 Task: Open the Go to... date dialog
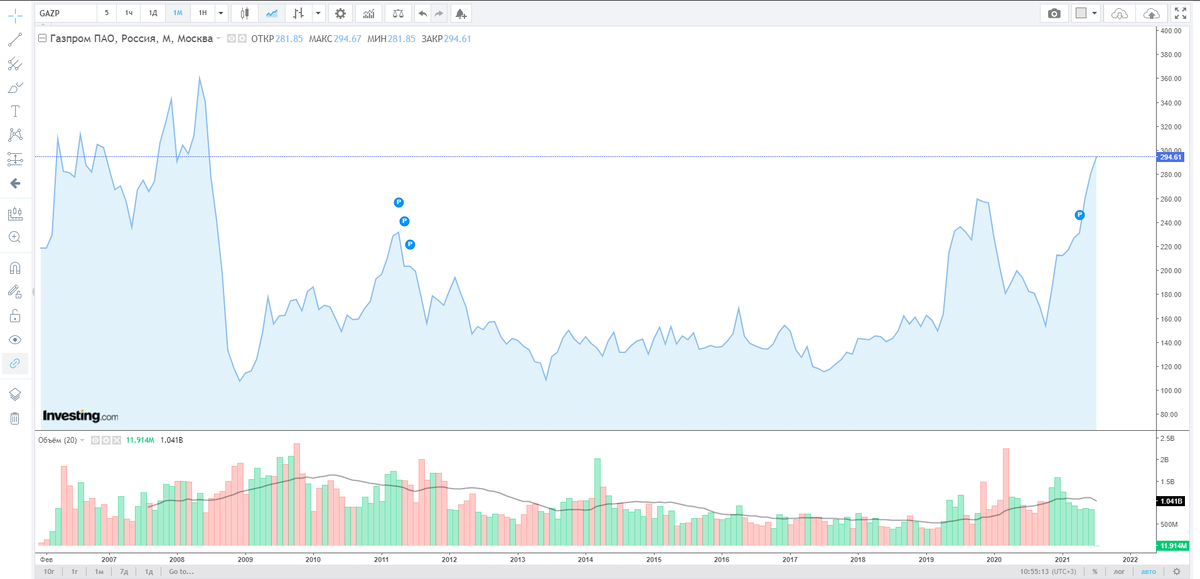tap(181, 571)
